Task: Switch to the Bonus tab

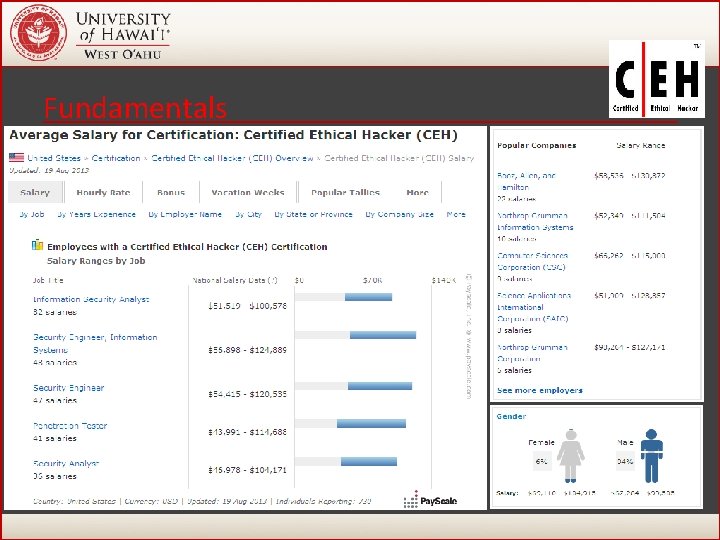Action: tap(171, 192)
